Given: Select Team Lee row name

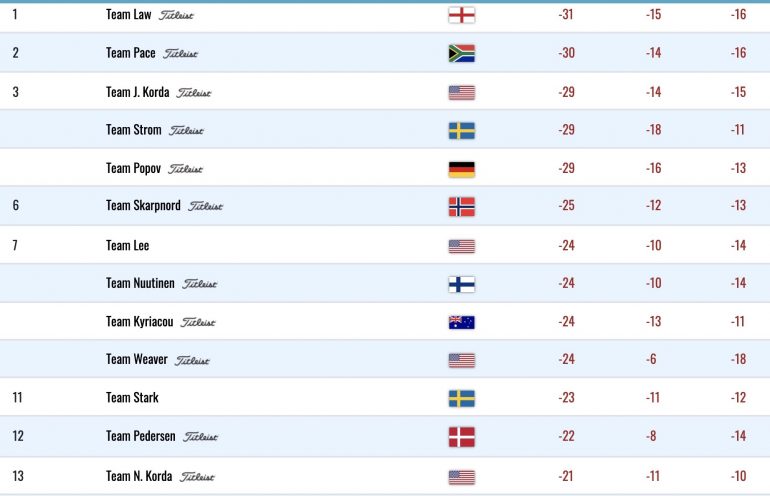Looking at the screenshot, I should point(128,246).
